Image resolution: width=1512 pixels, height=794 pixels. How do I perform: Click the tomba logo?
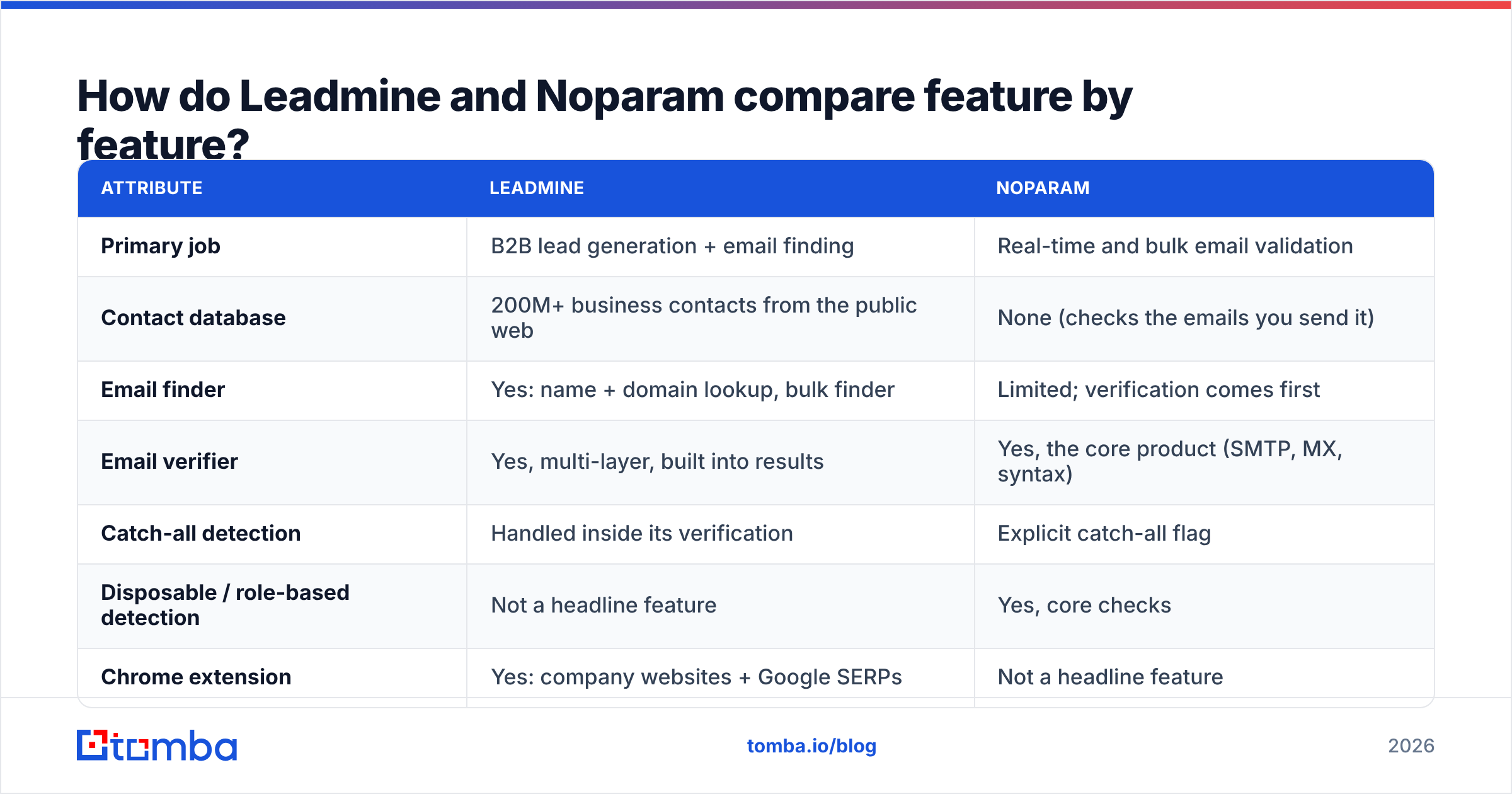(157, 745)
